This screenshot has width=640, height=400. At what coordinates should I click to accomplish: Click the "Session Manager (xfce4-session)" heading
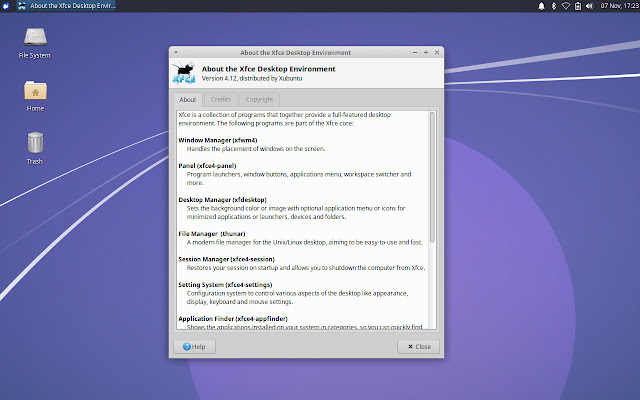227,259
